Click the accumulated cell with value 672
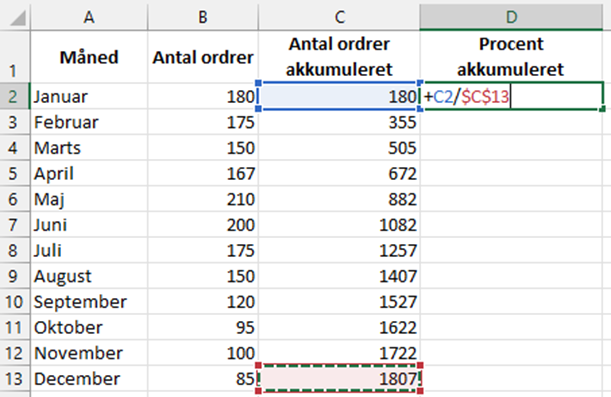This screenshot has height=397, width=611. pos(339,173)
